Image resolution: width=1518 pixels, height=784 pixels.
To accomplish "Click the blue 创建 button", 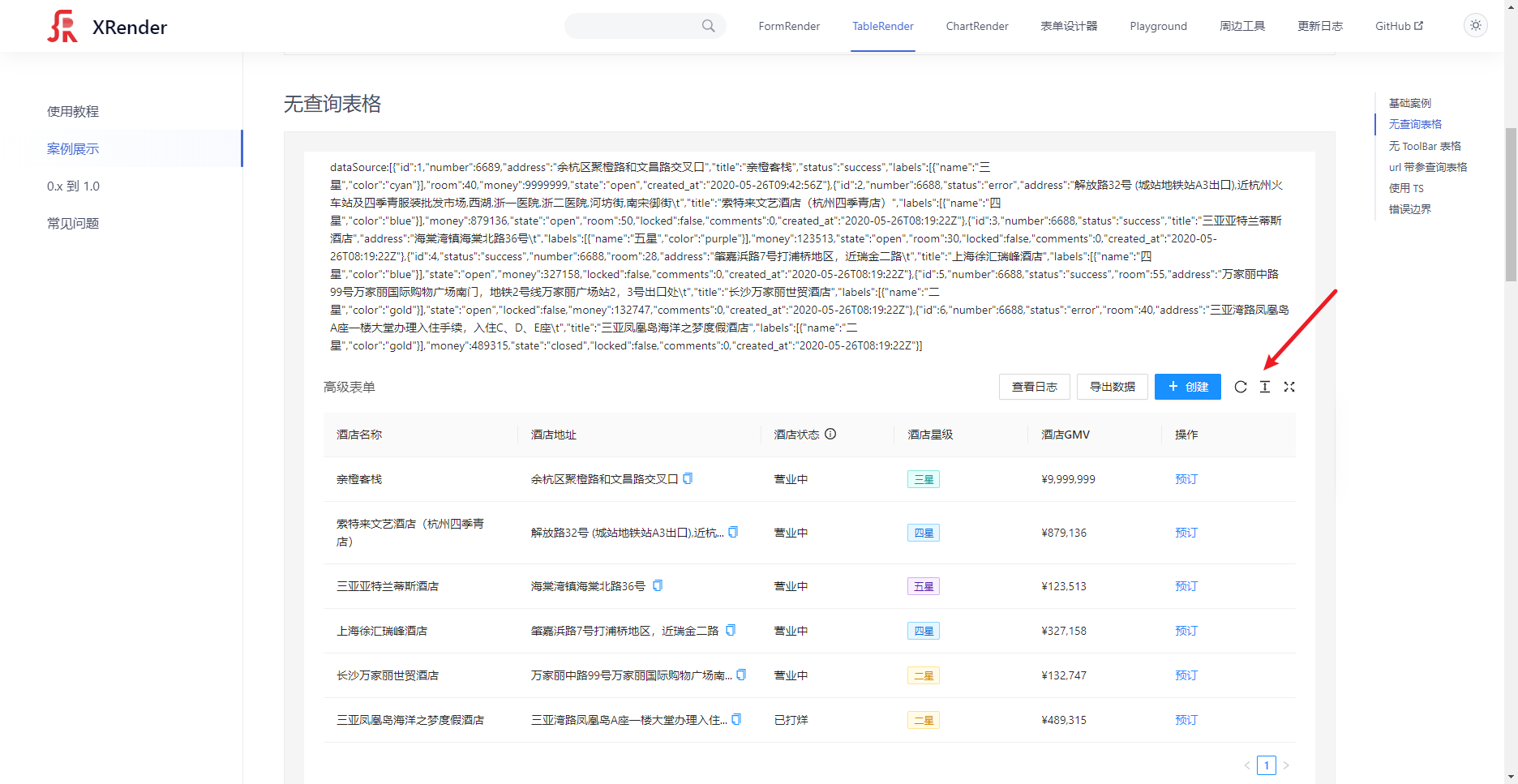I will (1187, 387).
